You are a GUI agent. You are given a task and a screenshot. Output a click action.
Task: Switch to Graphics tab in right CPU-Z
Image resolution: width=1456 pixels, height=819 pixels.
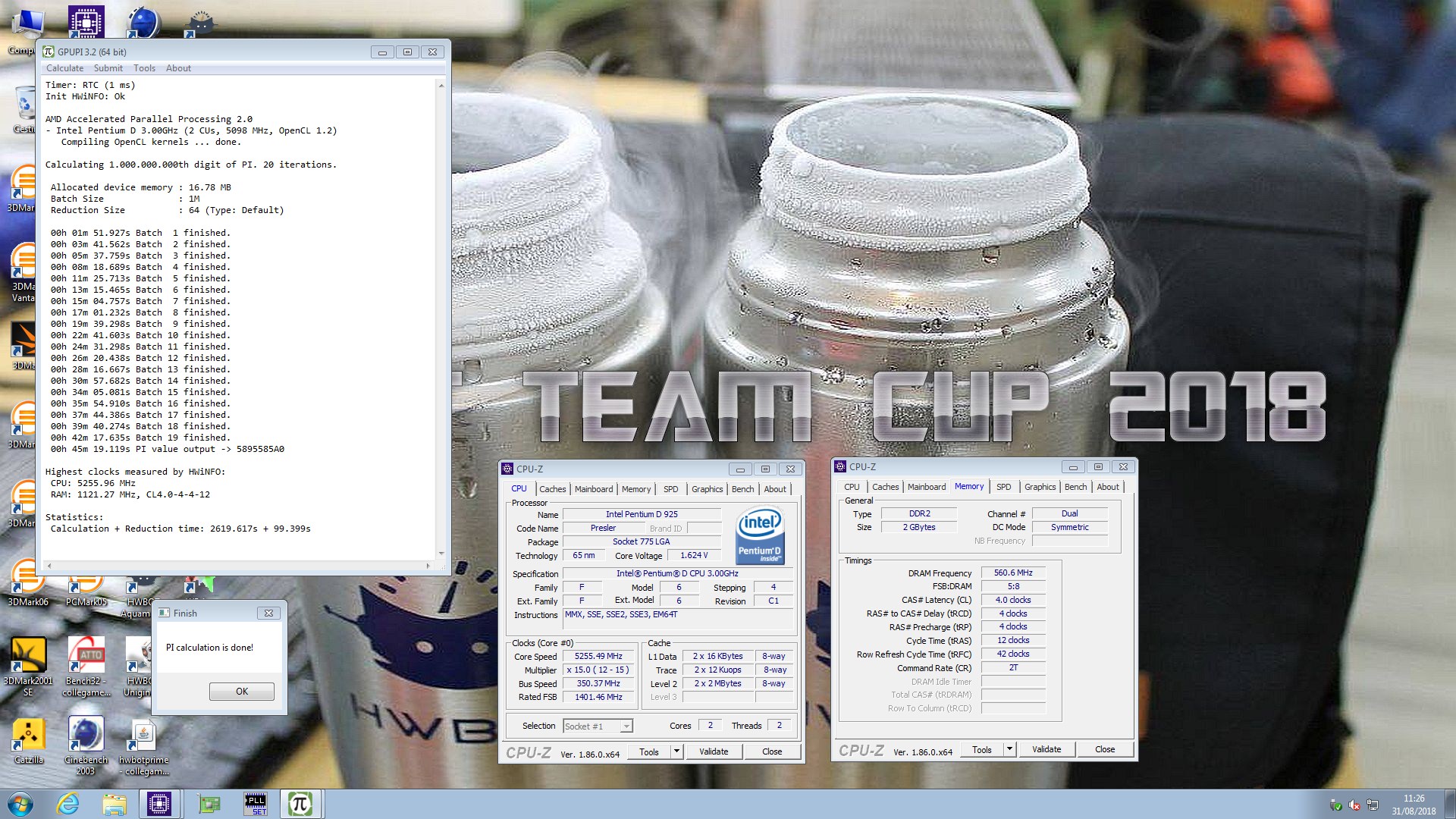coord(1040,487)
